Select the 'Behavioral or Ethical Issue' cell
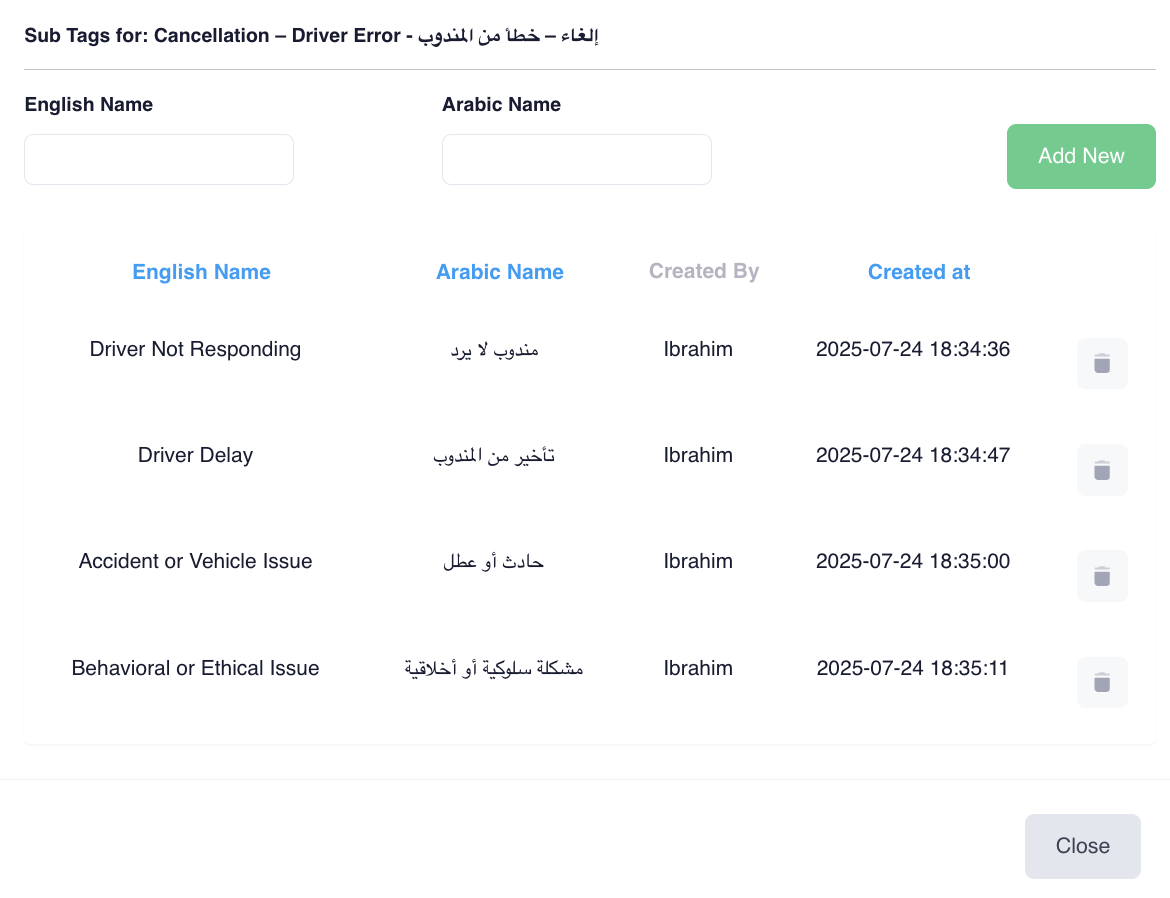Image resolution: width=1170 pixels, height=898 pixels. coord(195,668)
